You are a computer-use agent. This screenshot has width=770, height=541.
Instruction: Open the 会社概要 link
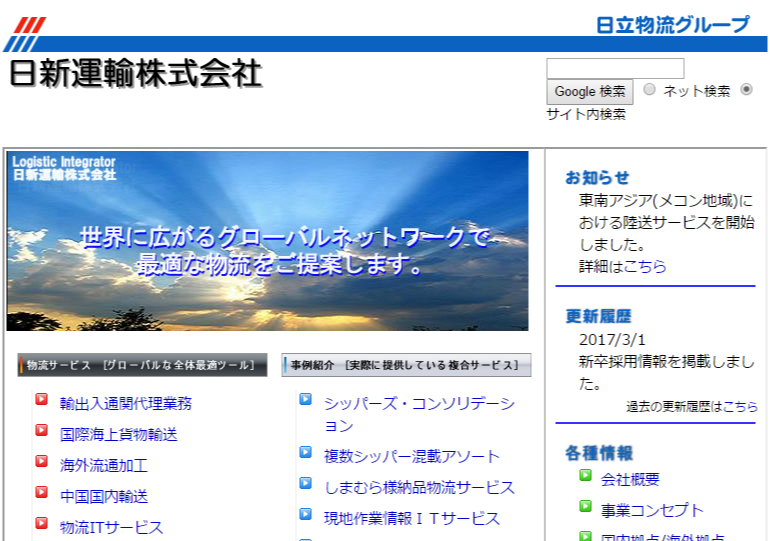[630, 479]
